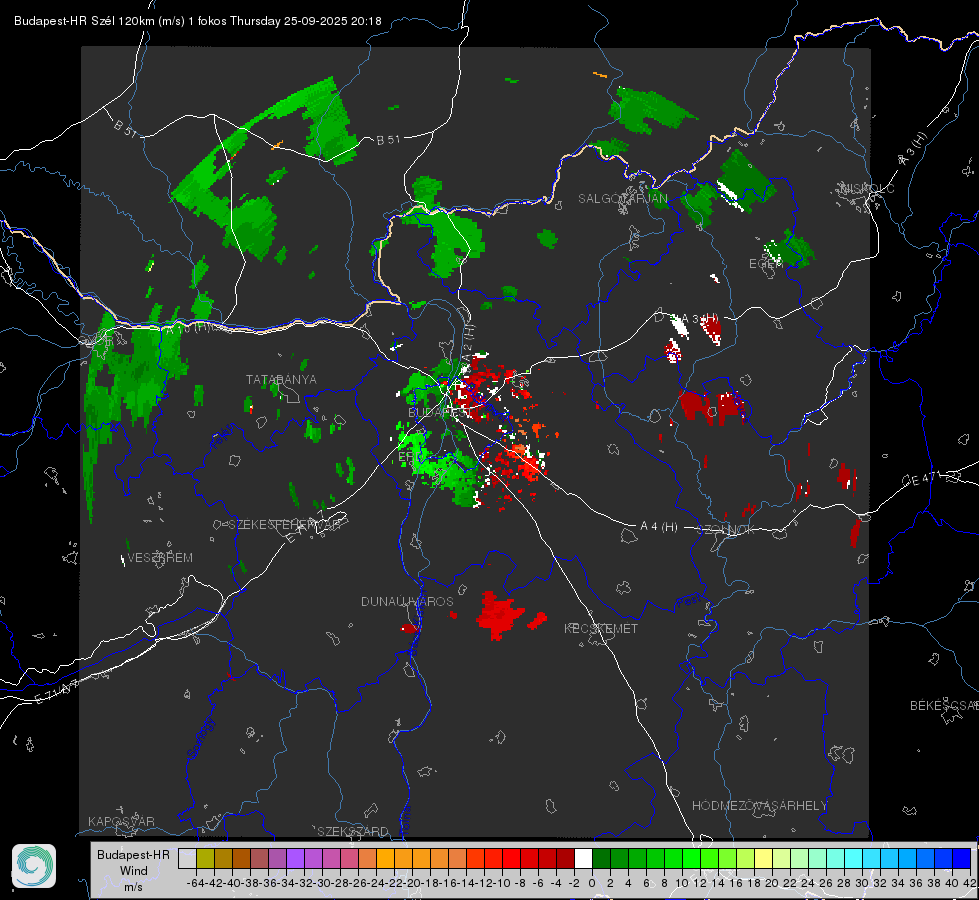Click the 'VESZPRÉM' city label
Viewport: 979px width, 900px height.
click(x=160, y=558)
